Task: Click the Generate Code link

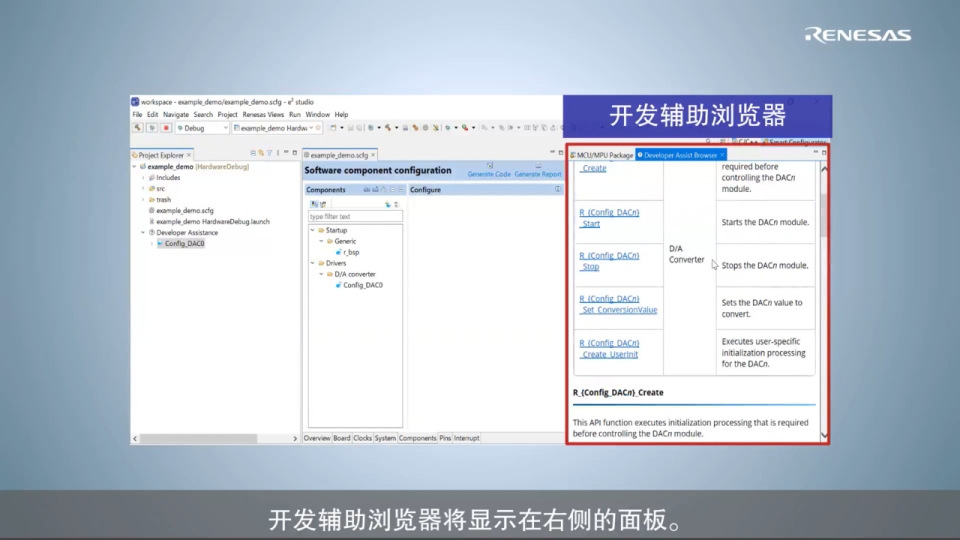Action: coord(489,174)
